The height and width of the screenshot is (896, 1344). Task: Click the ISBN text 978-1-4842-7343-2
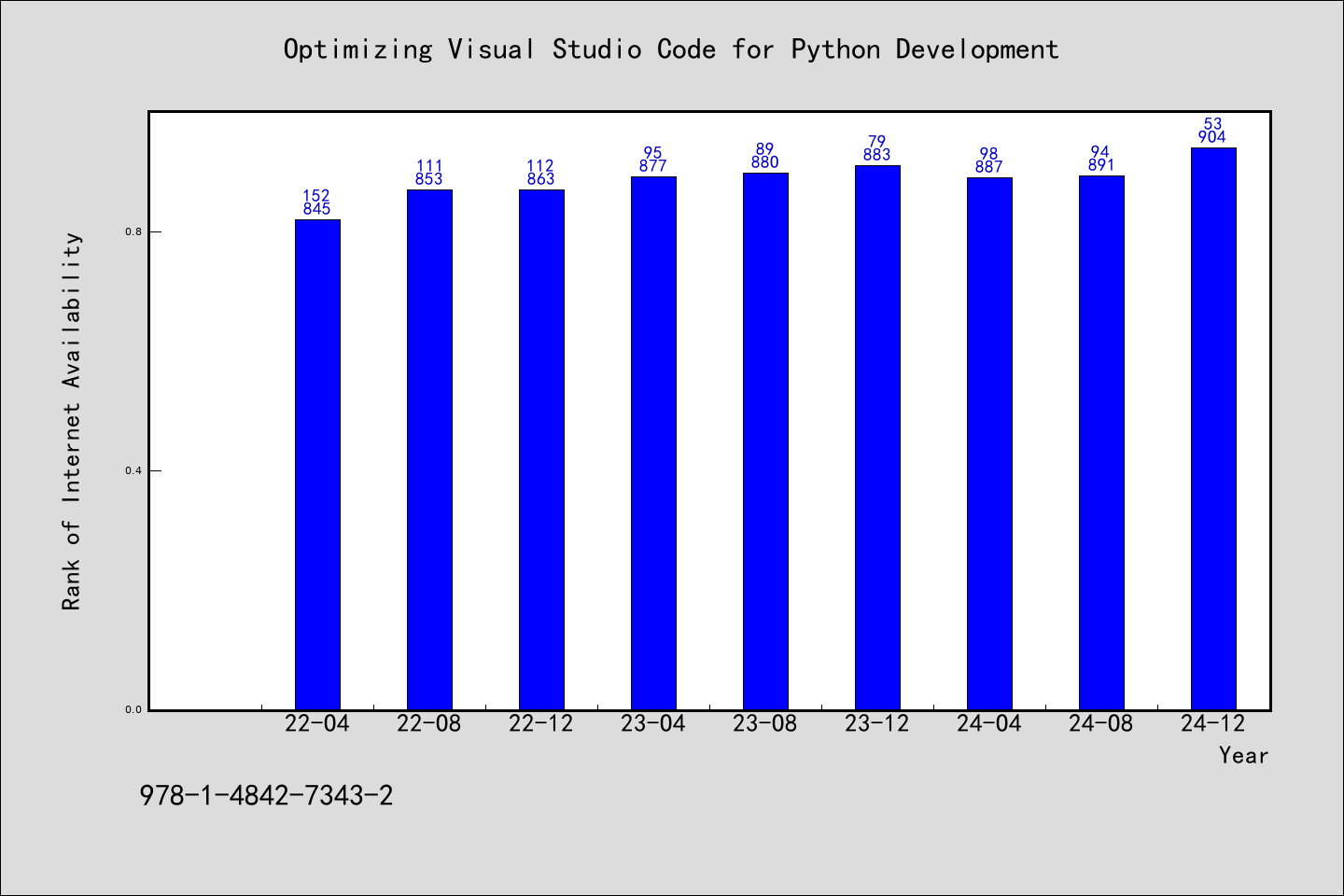pos(266,796)
